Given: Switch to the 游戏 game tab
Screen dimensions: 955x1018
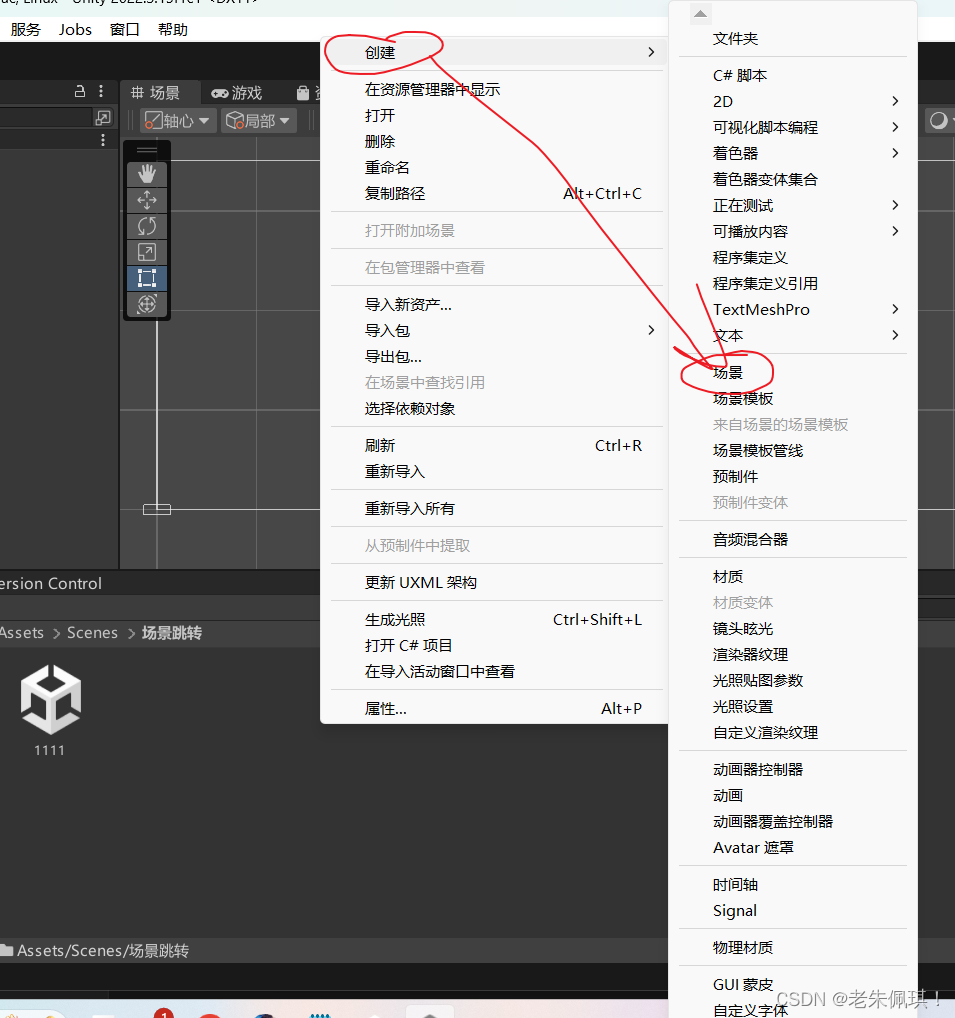Looking at the screenshot, I should tap(237, 93).
